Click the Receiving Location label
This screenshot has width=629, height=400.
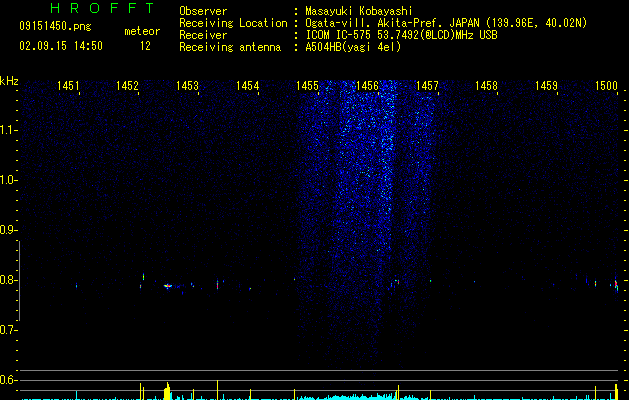tap(233, 23)
